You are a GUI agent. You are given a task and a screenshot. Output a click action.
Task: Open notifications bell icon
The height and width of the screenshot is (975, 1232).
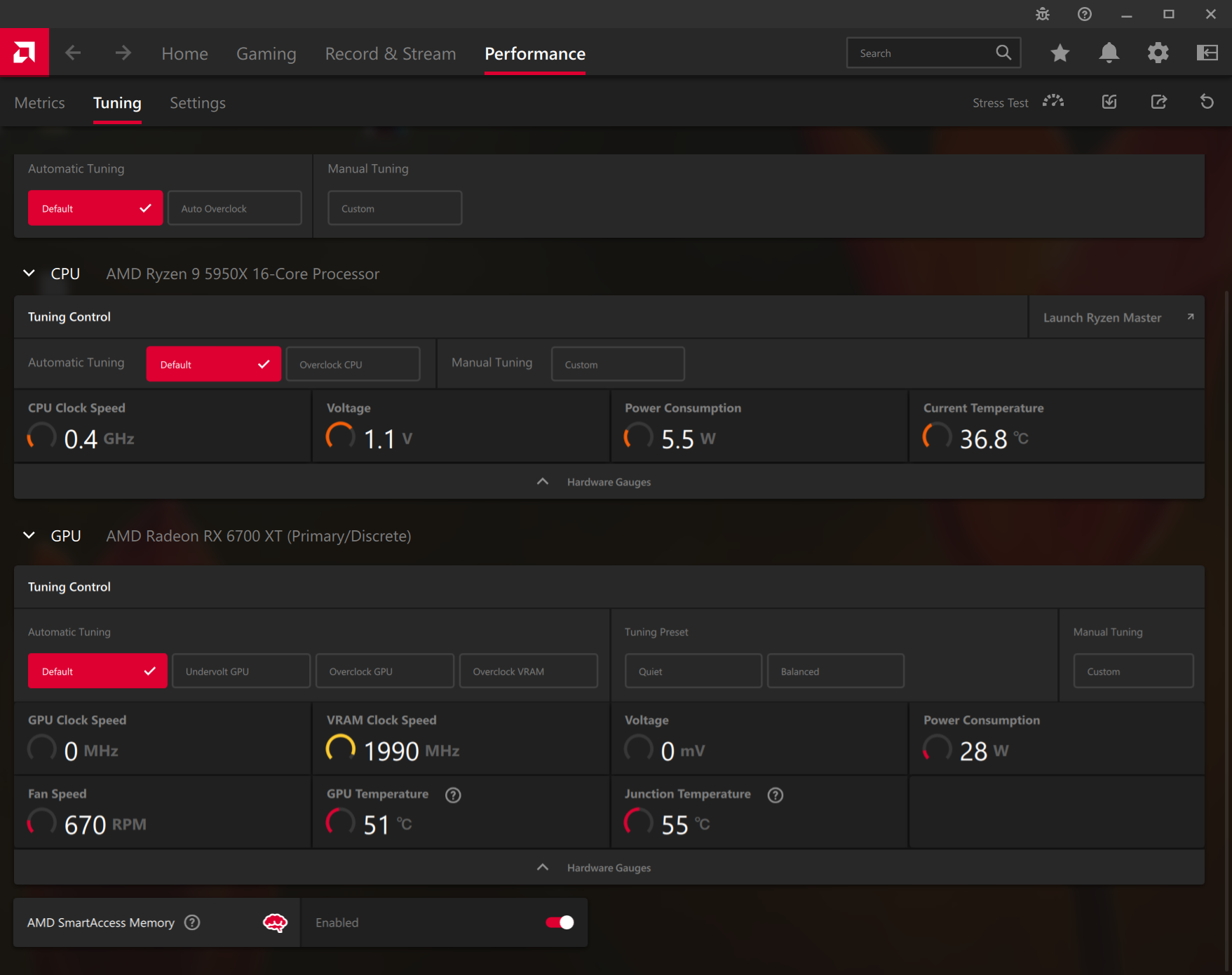click(1109, 53)
